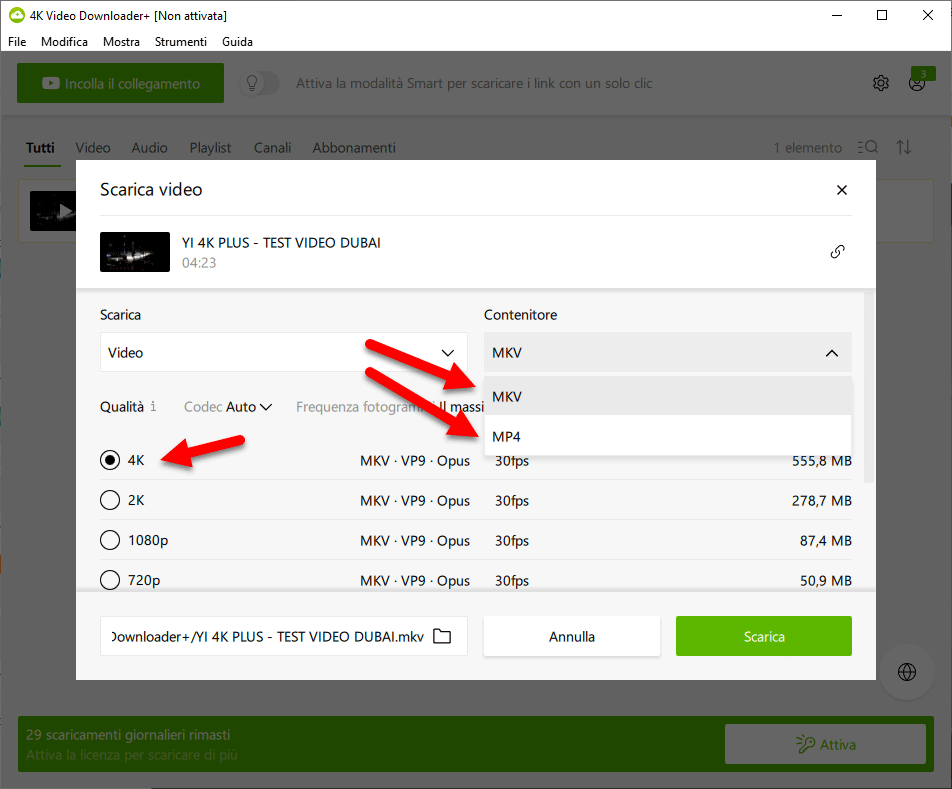
Task: Click the 04:23 duration text
Action: pyautogui.click(x=199, y=263)
